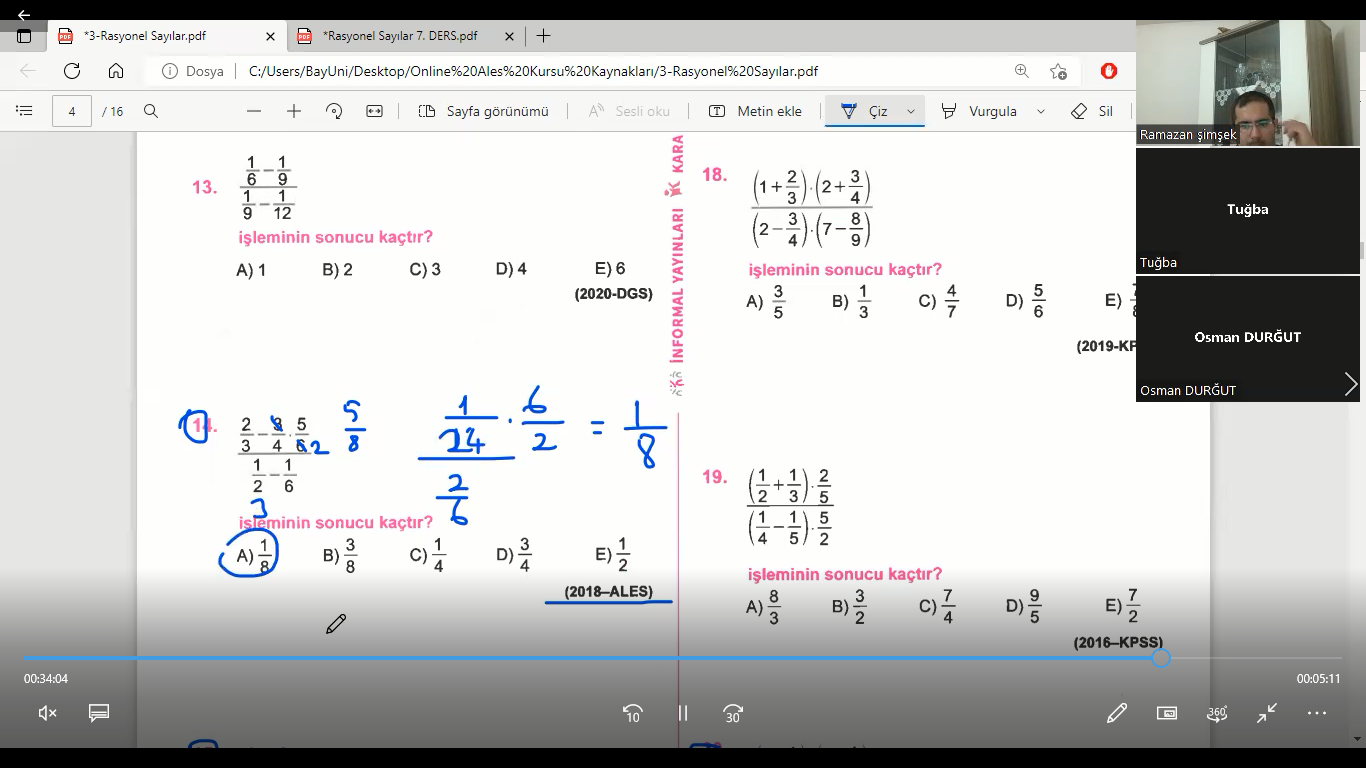Click the fit to width icon

pyautogui.click(x=374, y=111)
